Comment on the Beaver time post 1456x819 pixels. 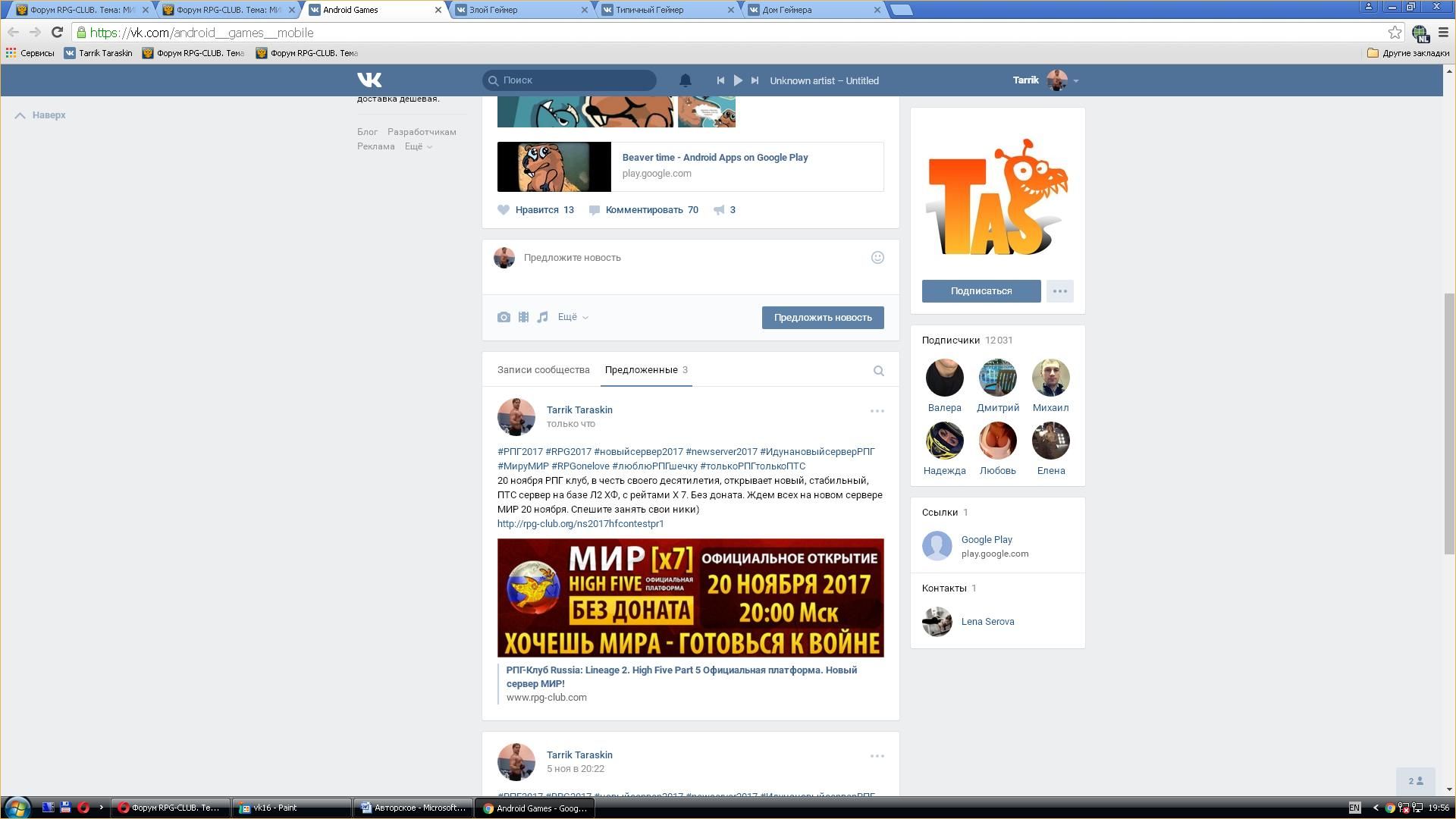pyautogui.click(x=644, y=210)
